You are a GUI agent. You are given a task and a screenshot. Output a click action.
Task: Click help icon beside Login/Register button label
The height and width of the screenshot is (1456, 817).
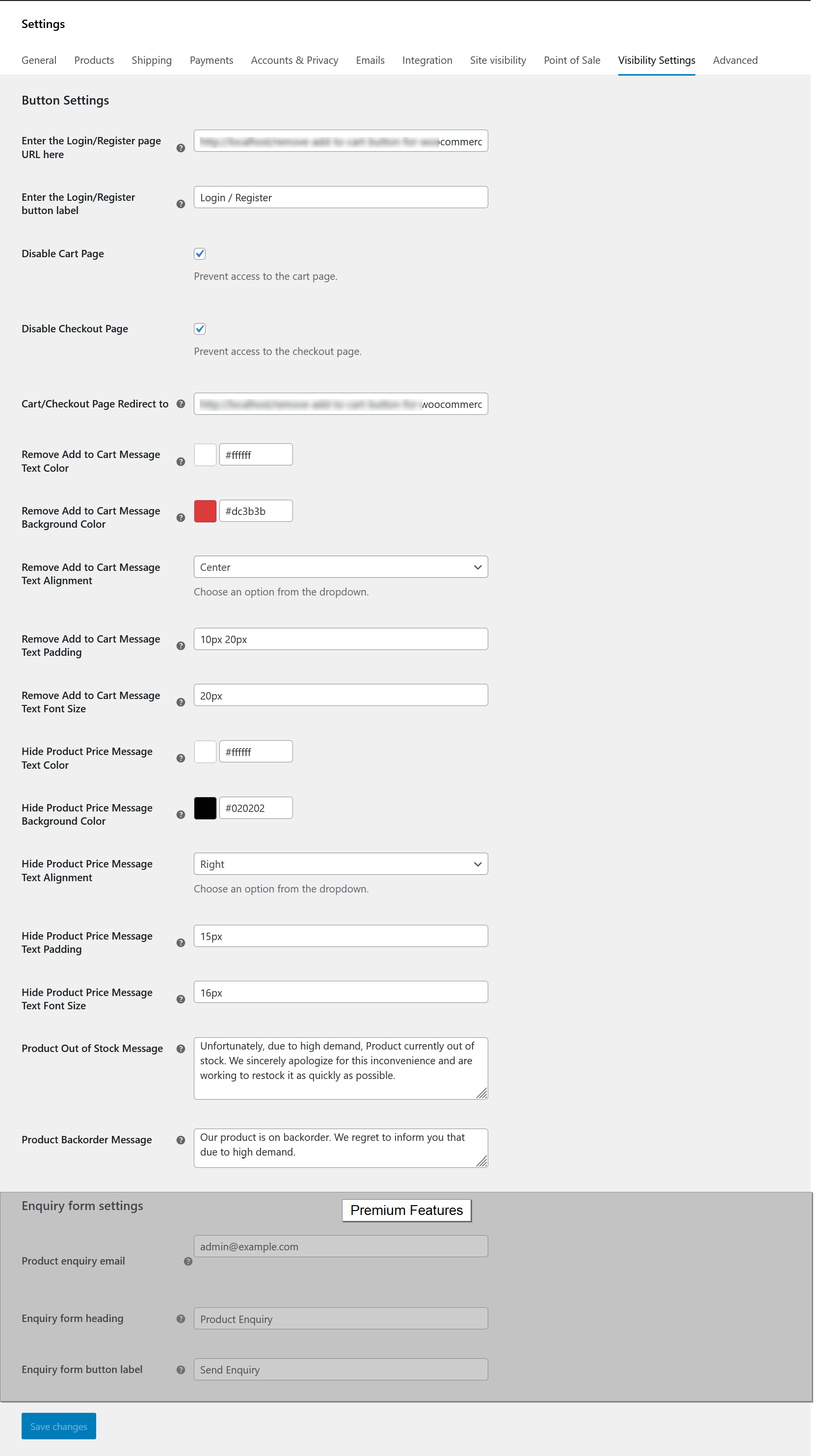click(181, 204)
